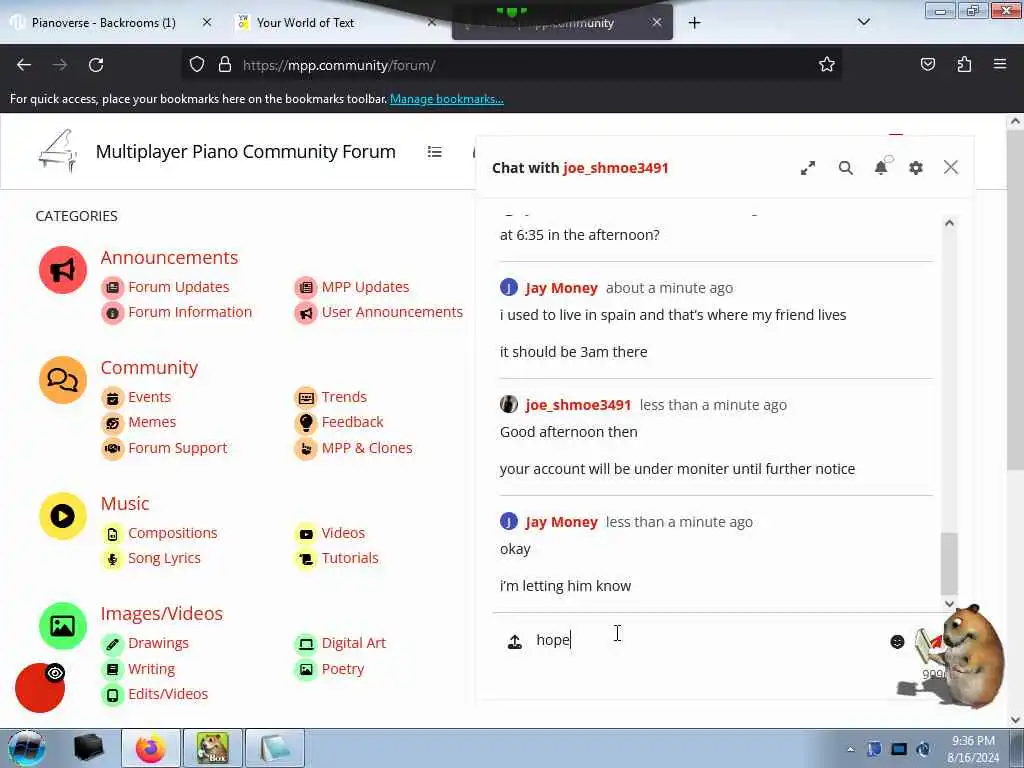This screenshot has height=768, width=1024.
Task: Expand the chat window to fullscreen
Action: (808, 168)
